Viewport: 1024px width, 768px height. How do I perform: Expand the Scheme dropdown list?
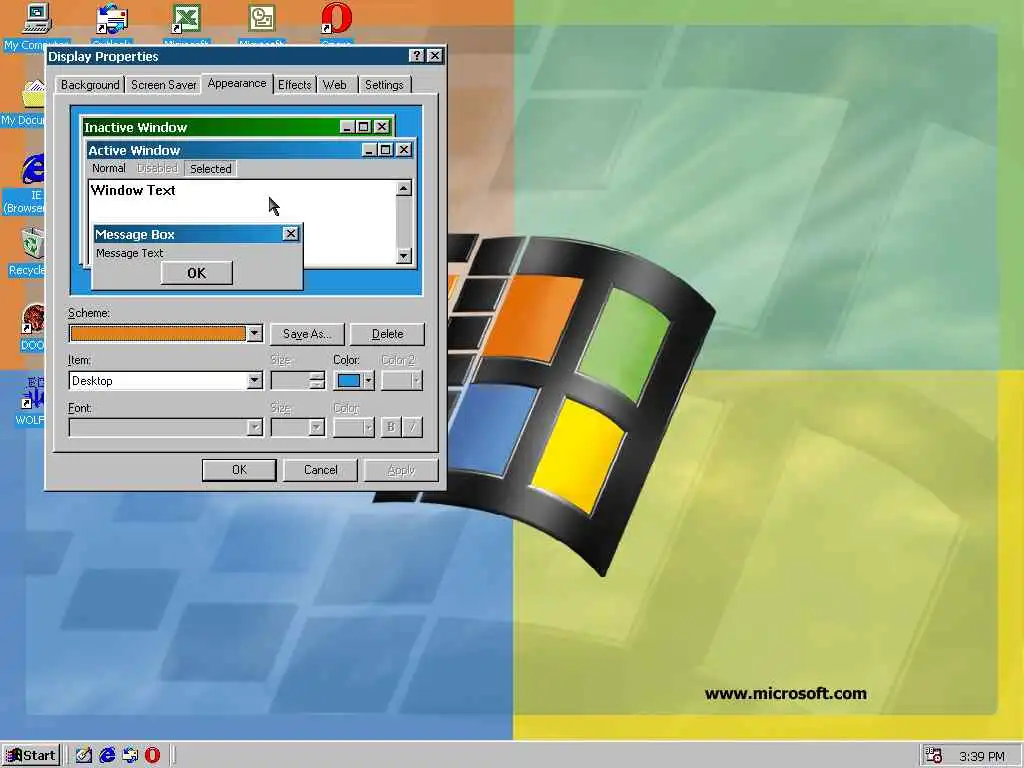[x=254, y=334]
